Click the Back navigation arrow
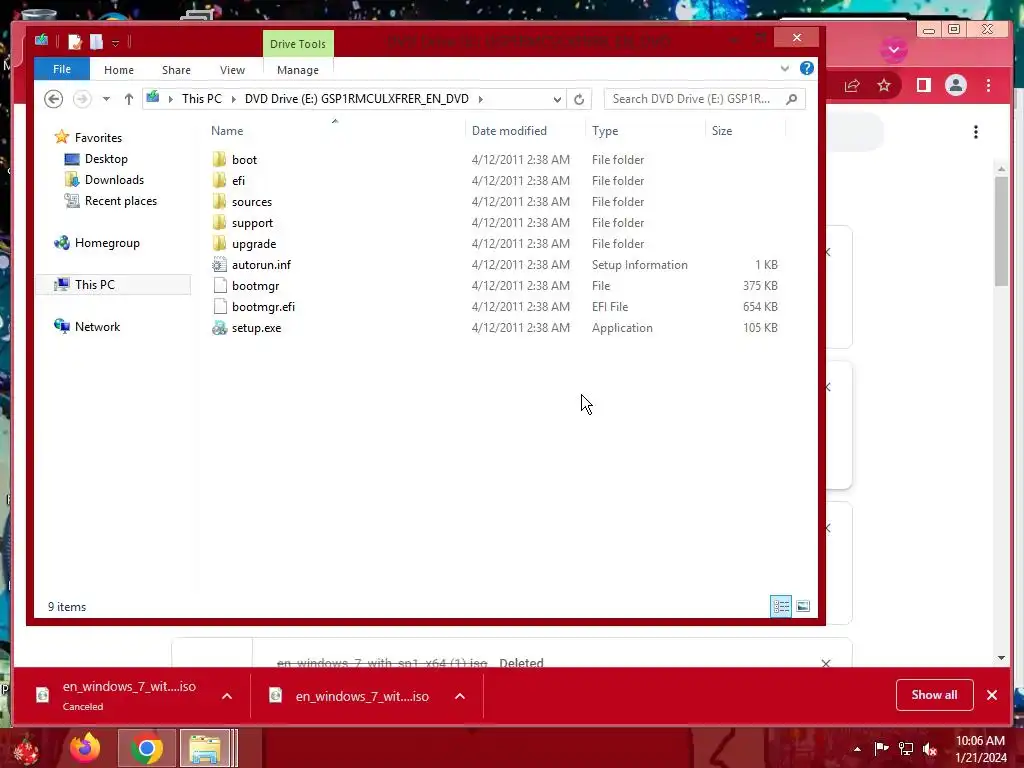The image size is (1024, 768). click(54, 99)
